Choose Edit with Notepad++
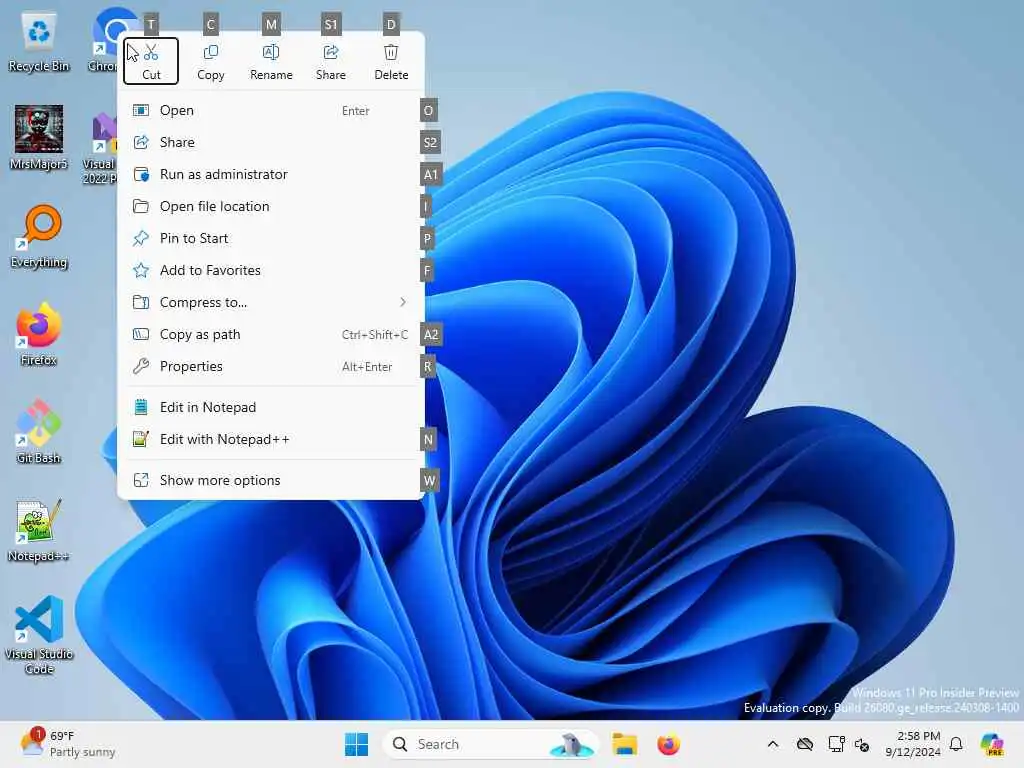This screenshot has width=1024, height=768. coord(271,440)
